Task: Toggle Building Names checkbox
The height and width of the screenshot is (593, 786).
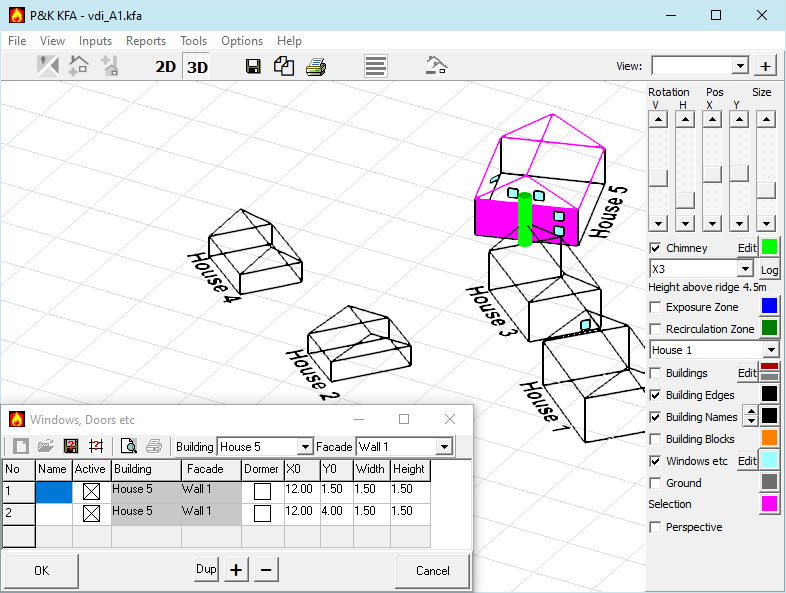Action: (x=655, y=417)
